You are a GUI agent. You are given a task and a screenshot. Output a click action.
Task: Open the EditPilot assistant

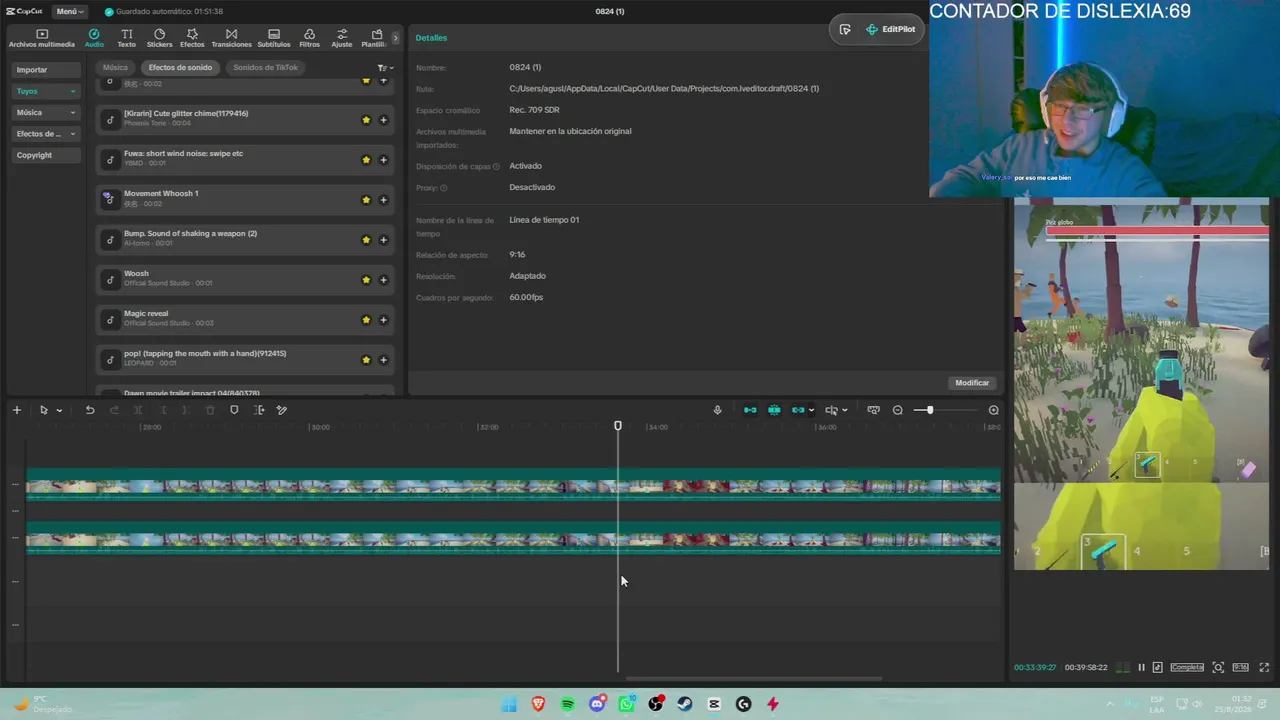tap(891, 30)
